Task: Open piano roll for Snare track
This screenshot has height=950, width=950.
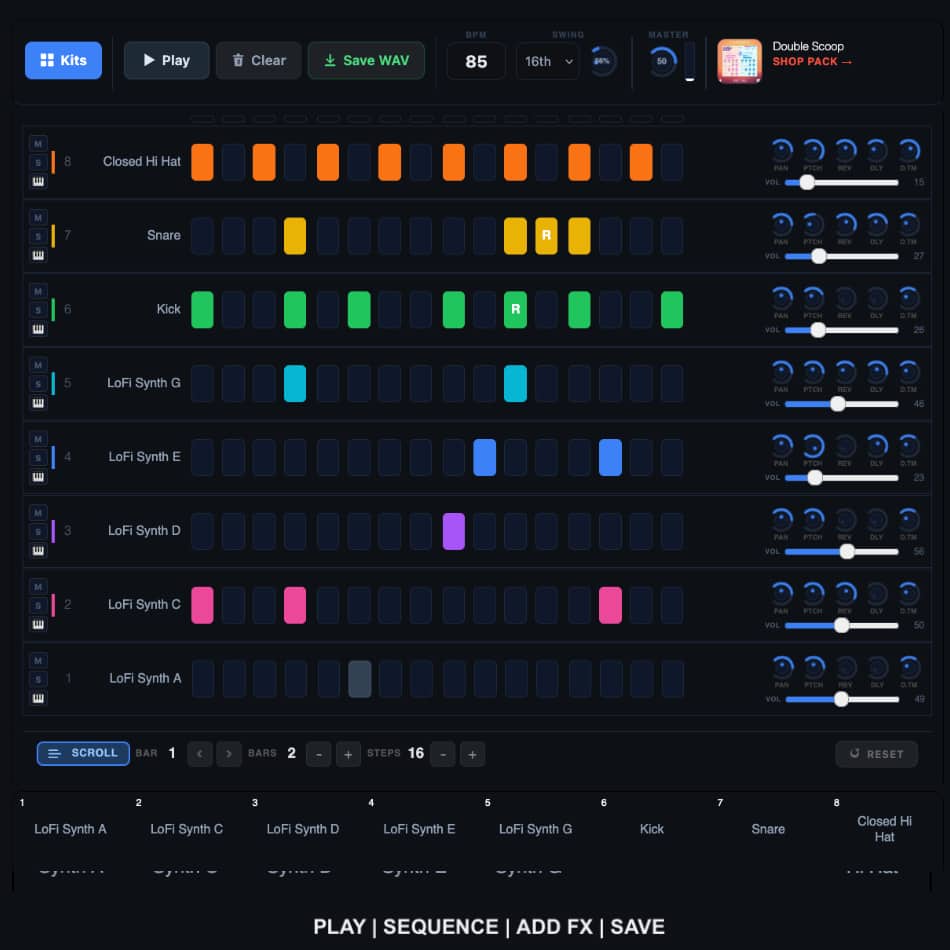Action: pyautogui.click(x=38, y=255)
